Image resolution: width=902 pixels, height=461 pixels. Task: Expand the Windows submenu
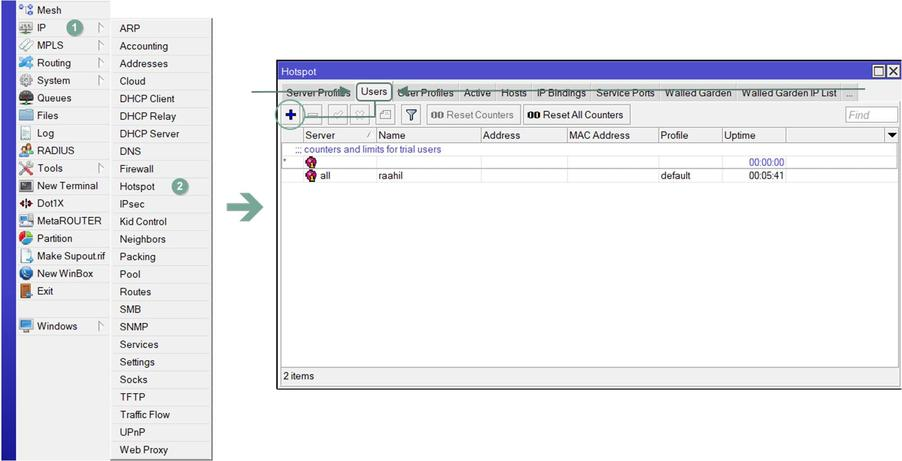point(56,326)
